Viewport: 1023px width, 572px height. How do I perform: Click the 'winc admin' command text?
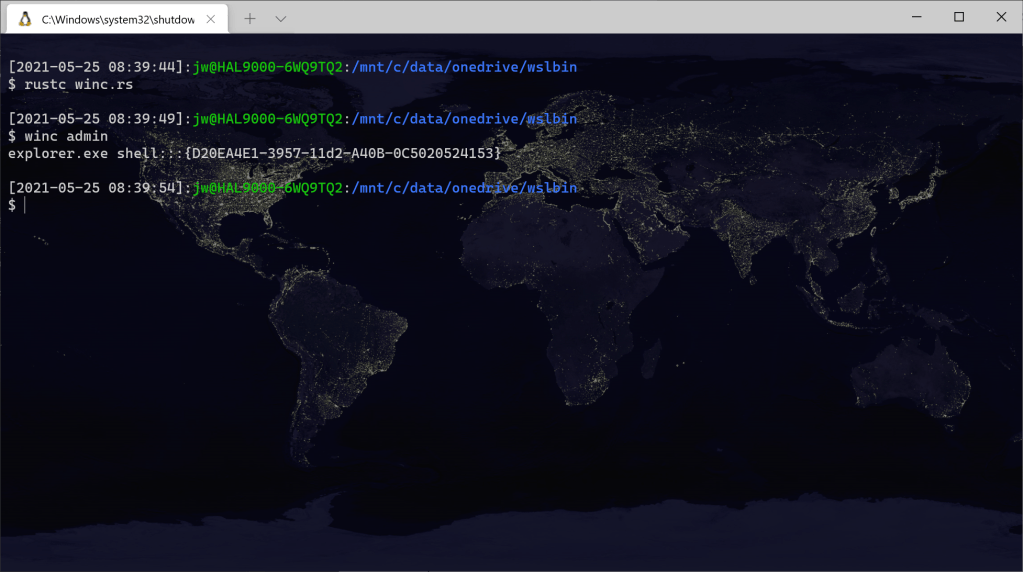(66, 136)
